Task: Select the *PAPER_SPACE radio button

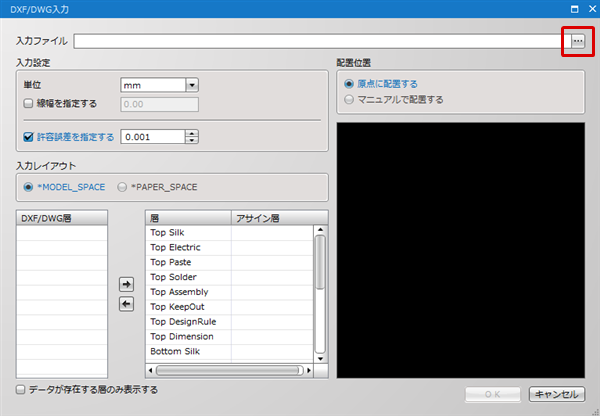Action: (x=122, y=187)
